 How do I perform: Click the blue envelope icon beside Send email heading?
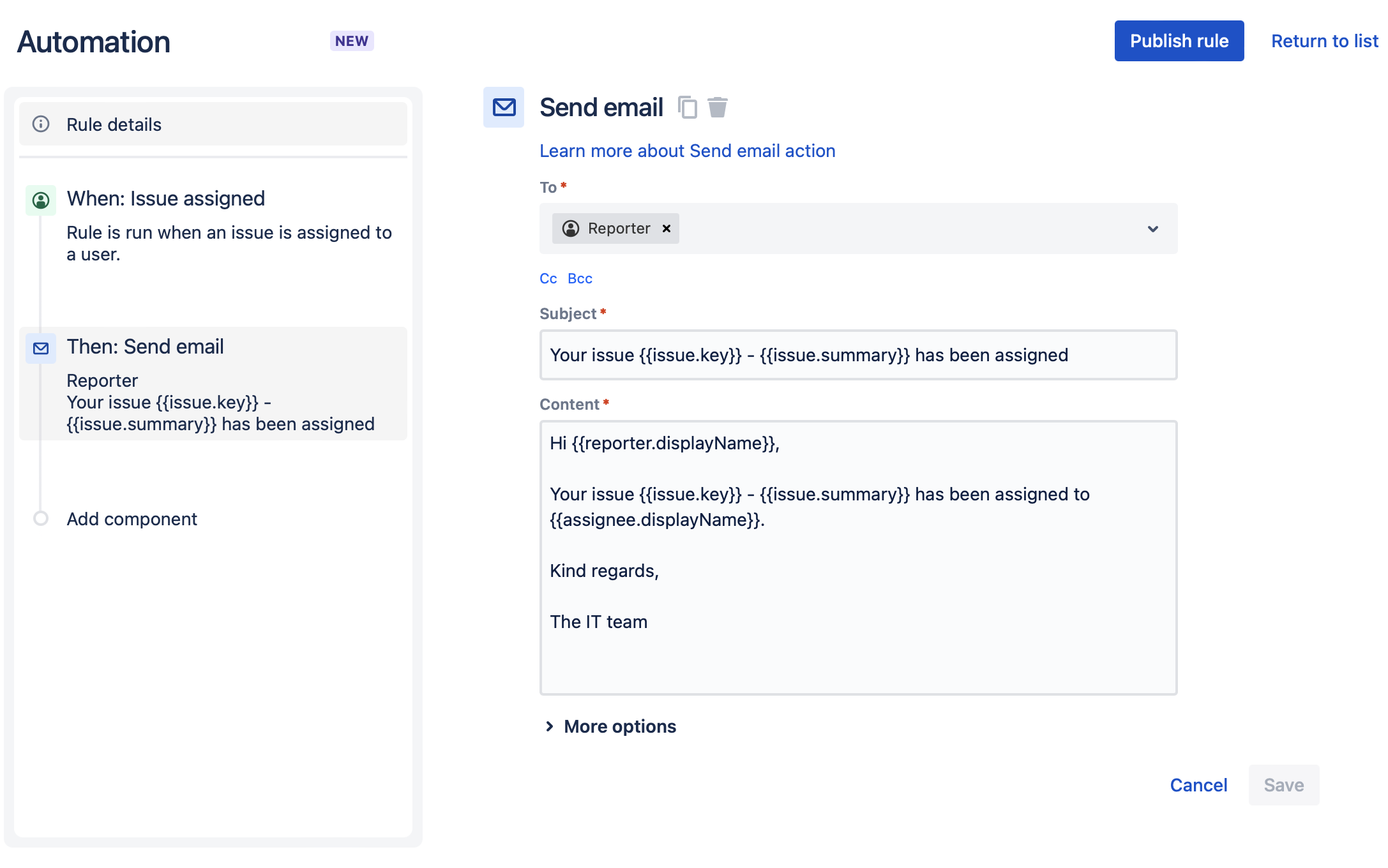pyautogui.click(x=503, y=107)
